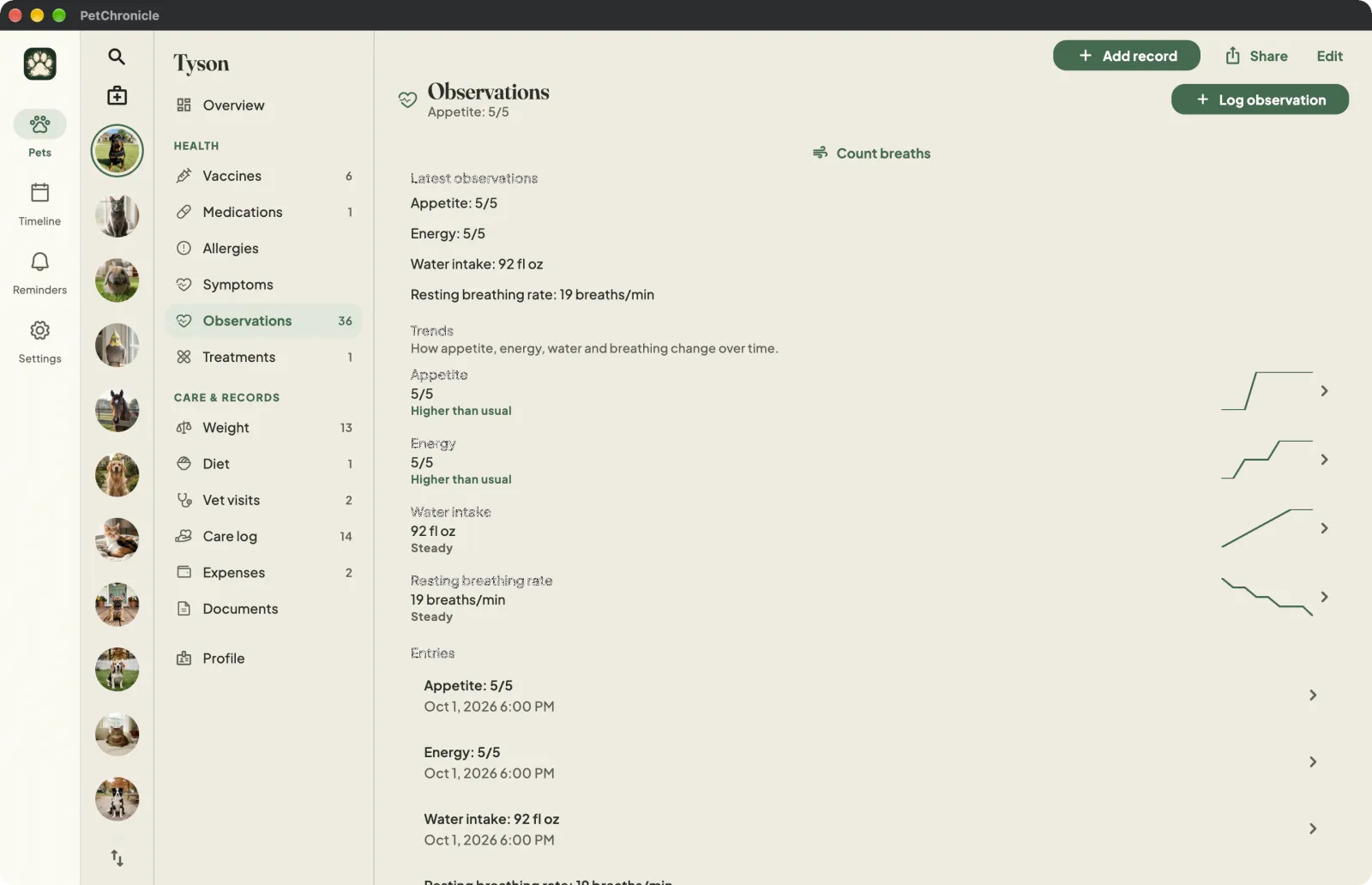Click the Share icon

(x=1232, y=56)
